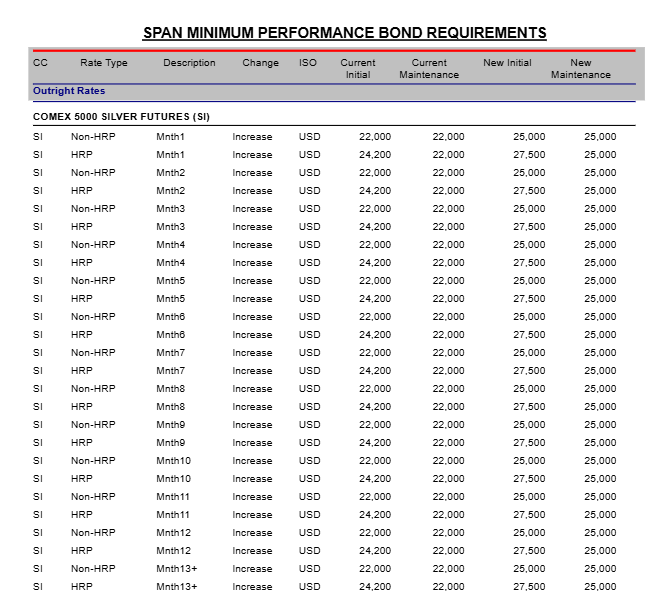Select 'USD' in the HRP Mnth12 row
Image resolution: width=672 pixels, height=610 pixels.
[310, 551]
